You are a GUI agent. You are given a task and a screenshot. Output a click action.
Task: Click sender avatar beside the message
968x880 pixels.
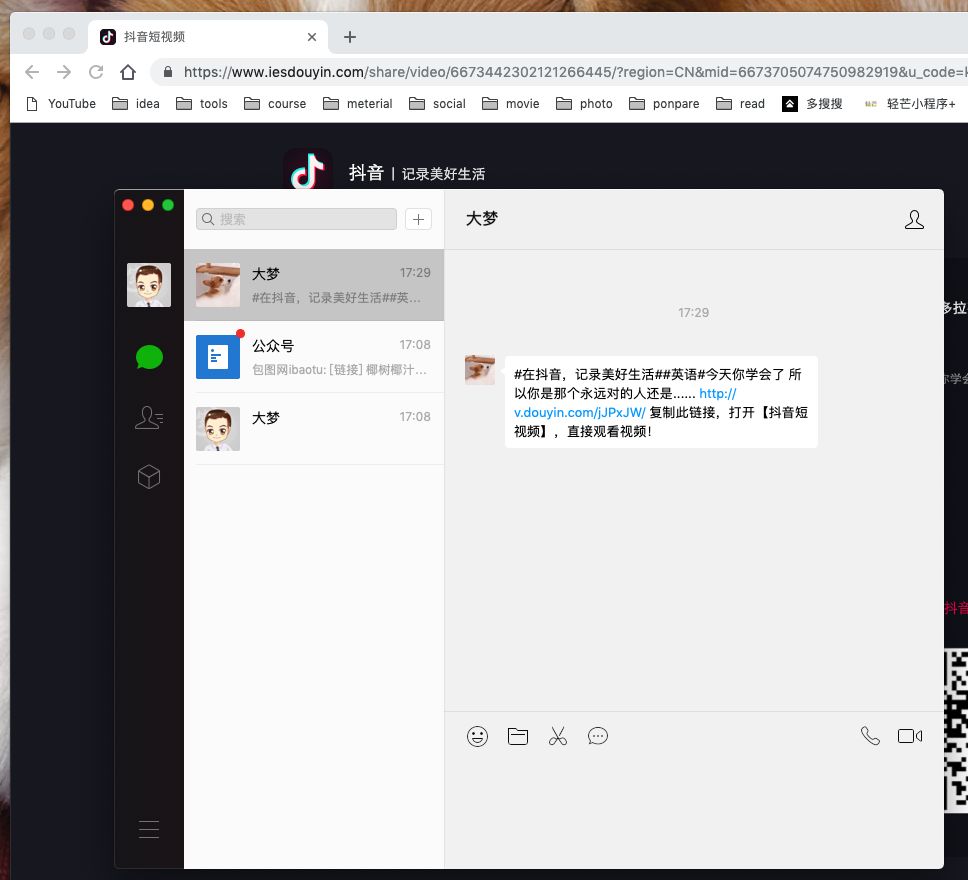(x=480, y=370)
